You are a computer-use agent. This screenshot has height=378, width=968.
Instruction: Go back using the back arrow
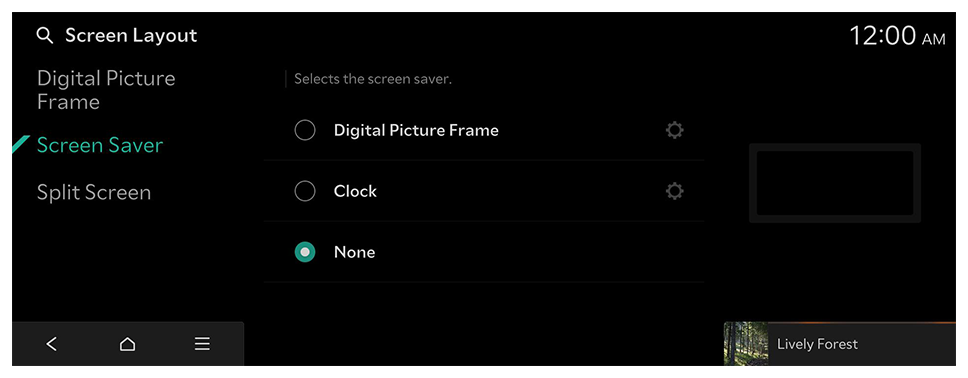point(52,344)
